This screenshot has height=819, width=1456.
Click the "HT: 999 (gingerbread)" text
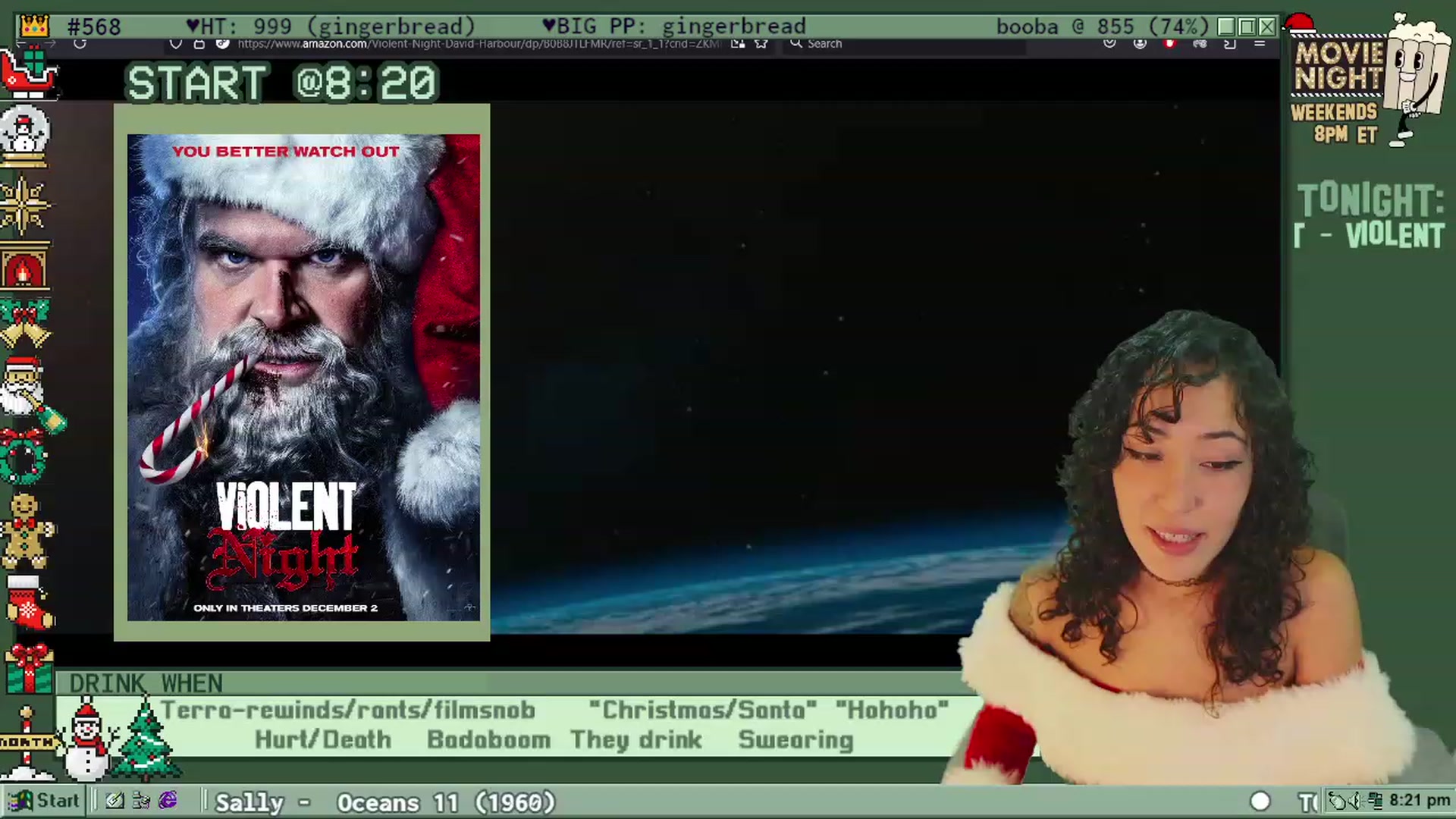331,27
